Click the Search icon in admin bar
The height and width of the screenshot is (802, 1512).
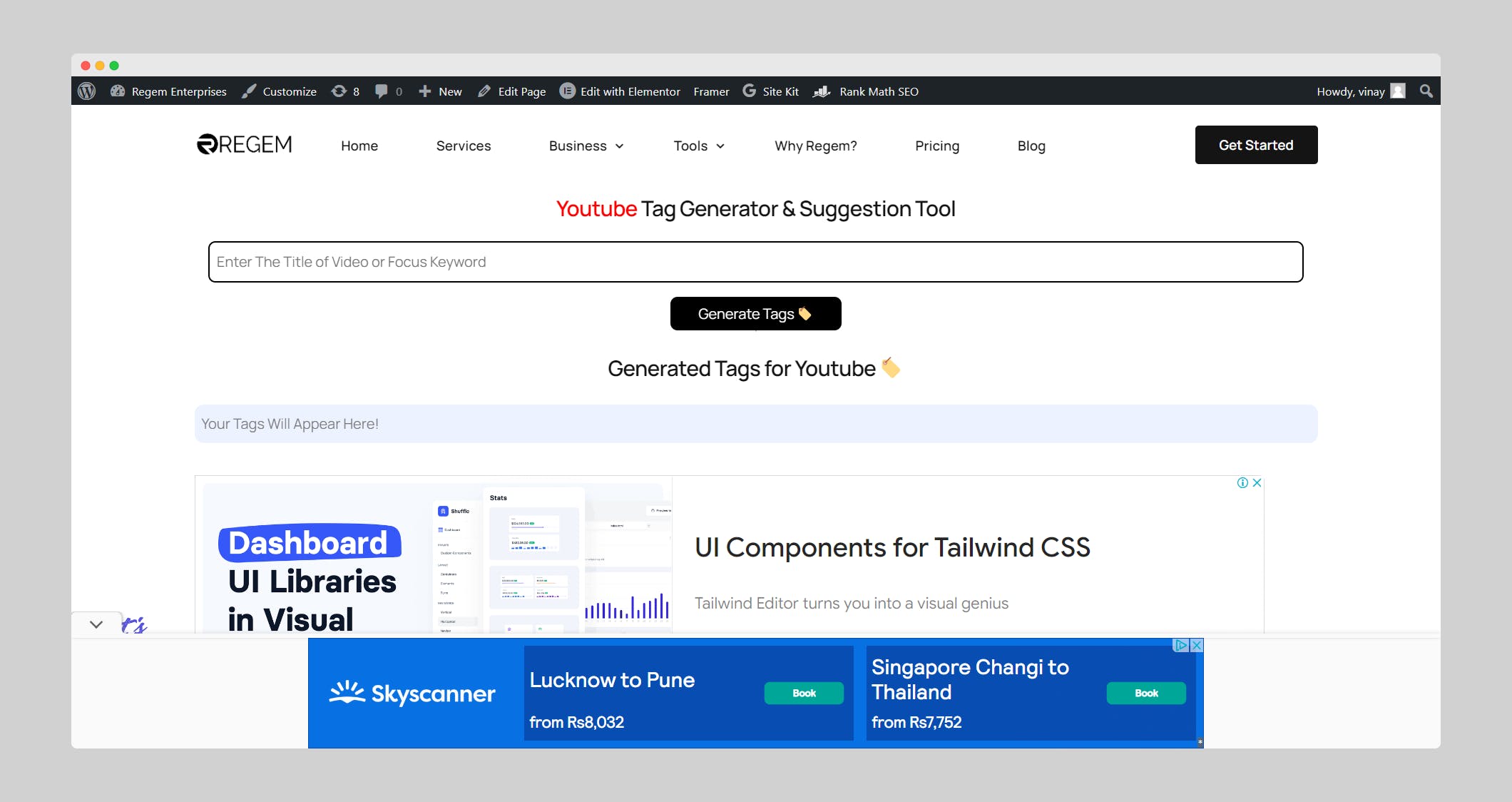click(1427, 91)
